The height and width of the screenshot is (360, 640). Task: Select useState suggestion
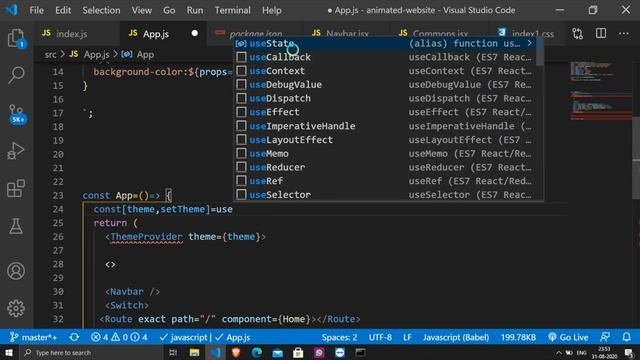385,43
